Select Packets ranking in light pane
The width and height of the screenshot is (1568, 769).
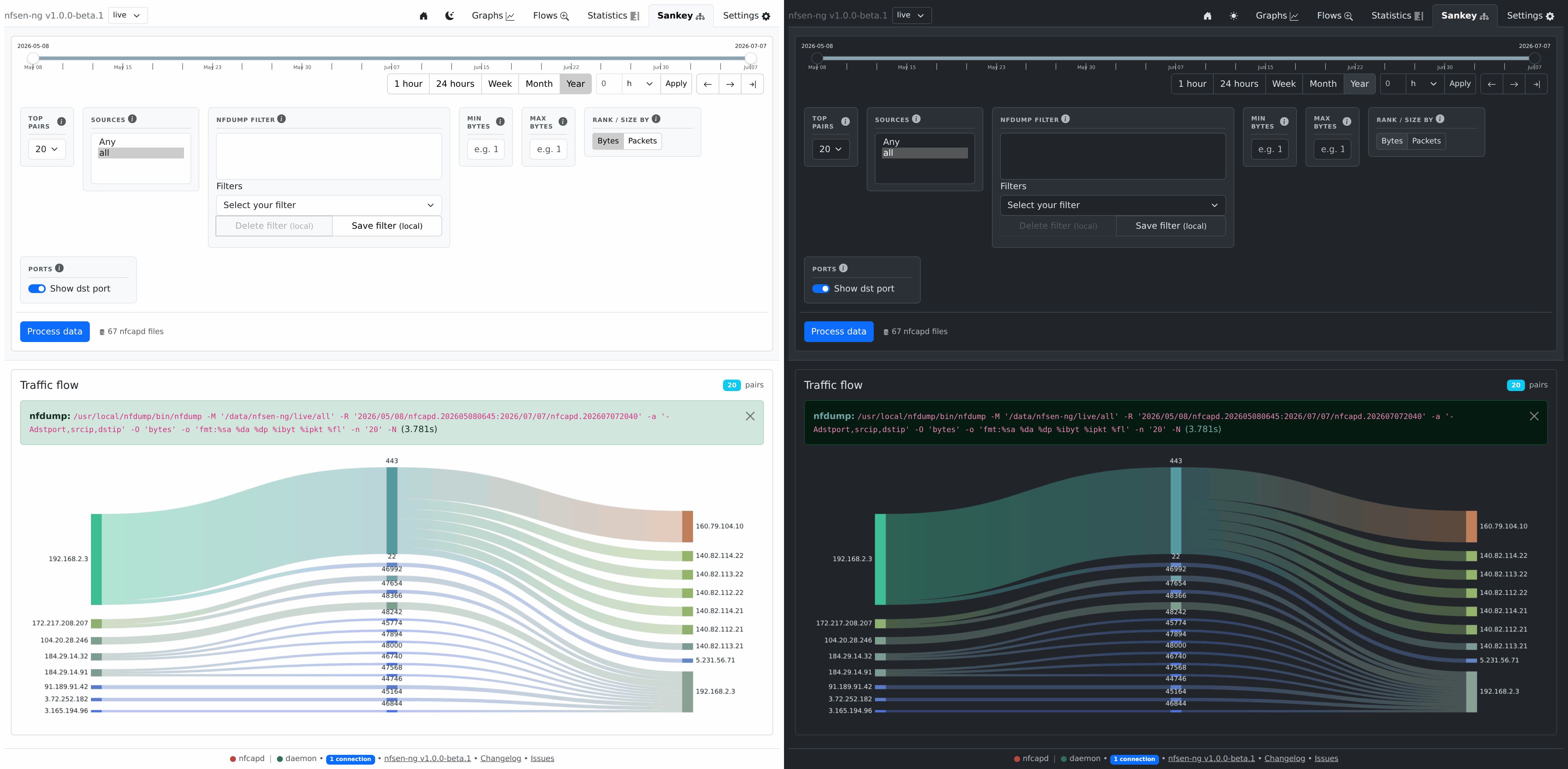pyautogui.click(x=642, y=141)
